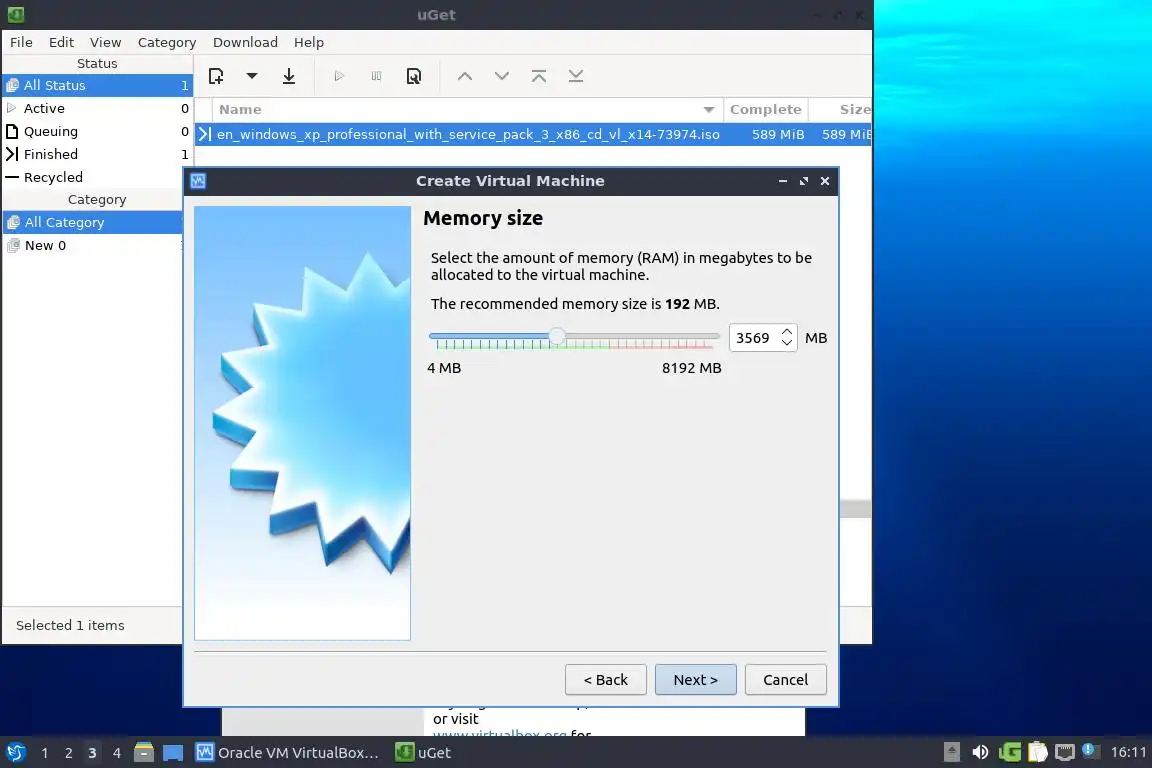Viewport: 1152px width, 768px height.
Task: Select All Status in the status list
Action: coord(97,85)
